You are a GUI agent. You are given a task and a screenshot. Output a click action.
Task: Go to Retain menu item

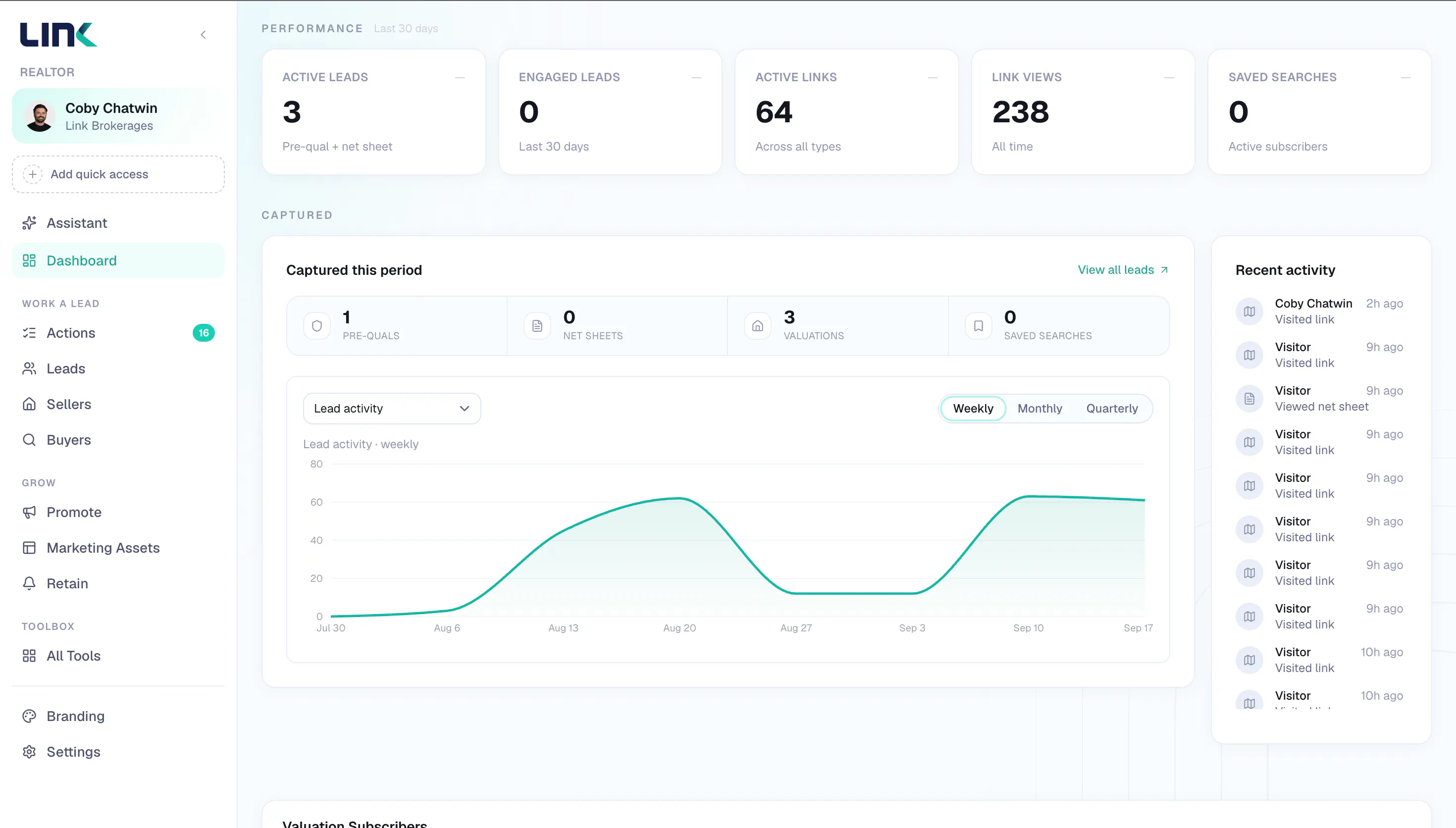(x=118, y=583)
